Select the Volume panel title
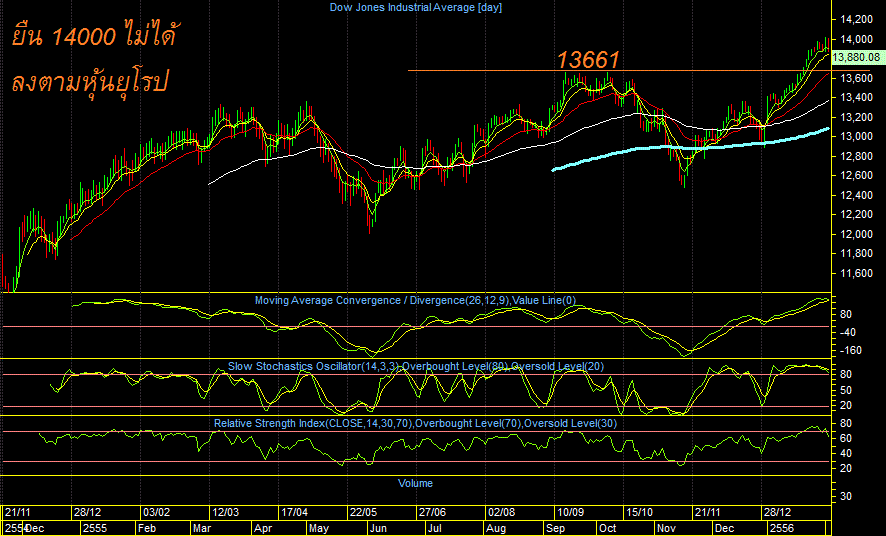Screen dimensions: 886x536 415,483
